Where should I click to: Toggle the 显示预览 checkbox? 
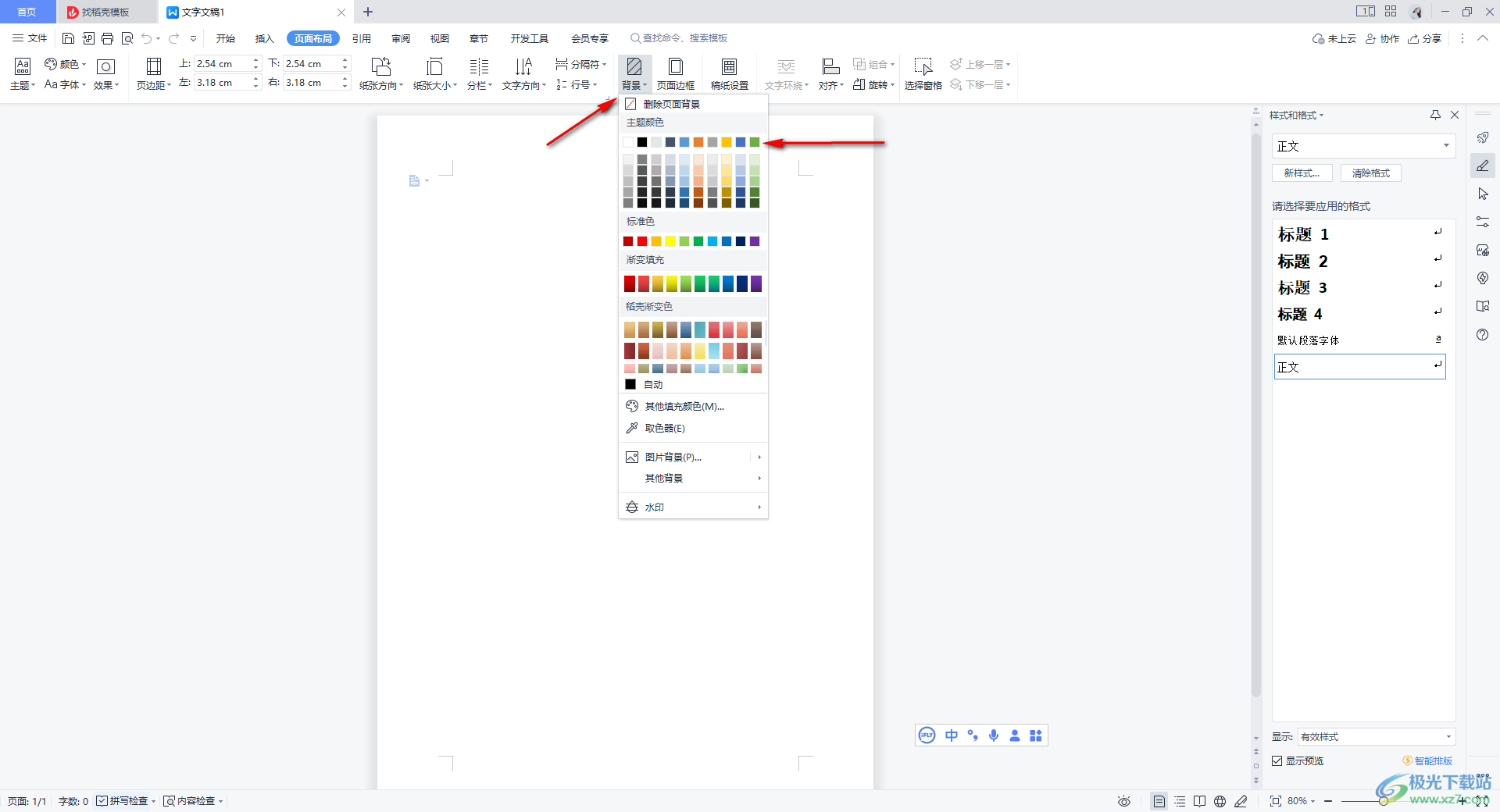pyautogui.click(x=1277, y=761)
